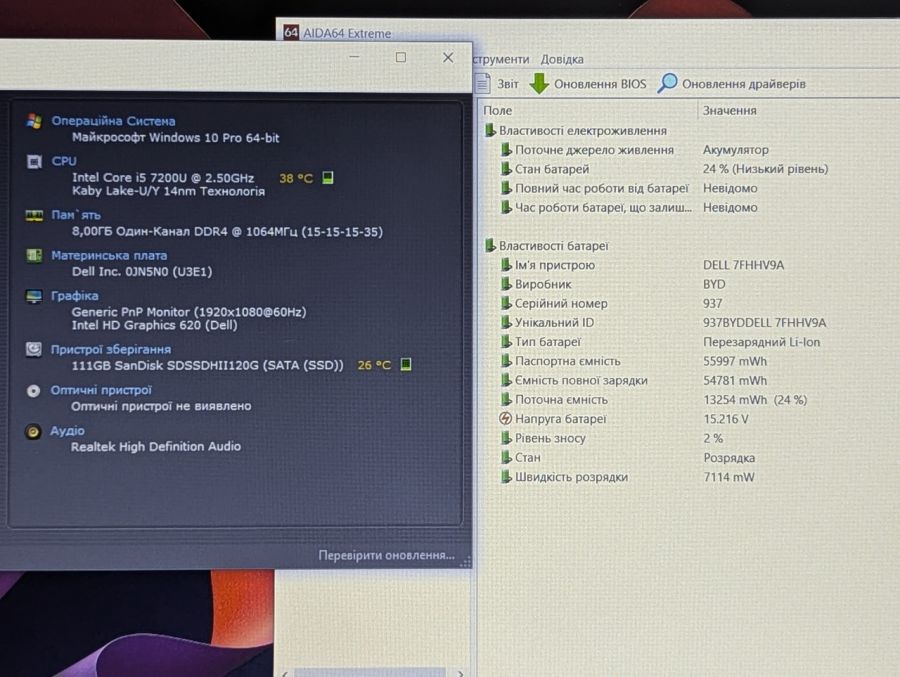Click the Паспортна ємність row icon
Viewport: 900px width, 677px height.
coord(506,361)
